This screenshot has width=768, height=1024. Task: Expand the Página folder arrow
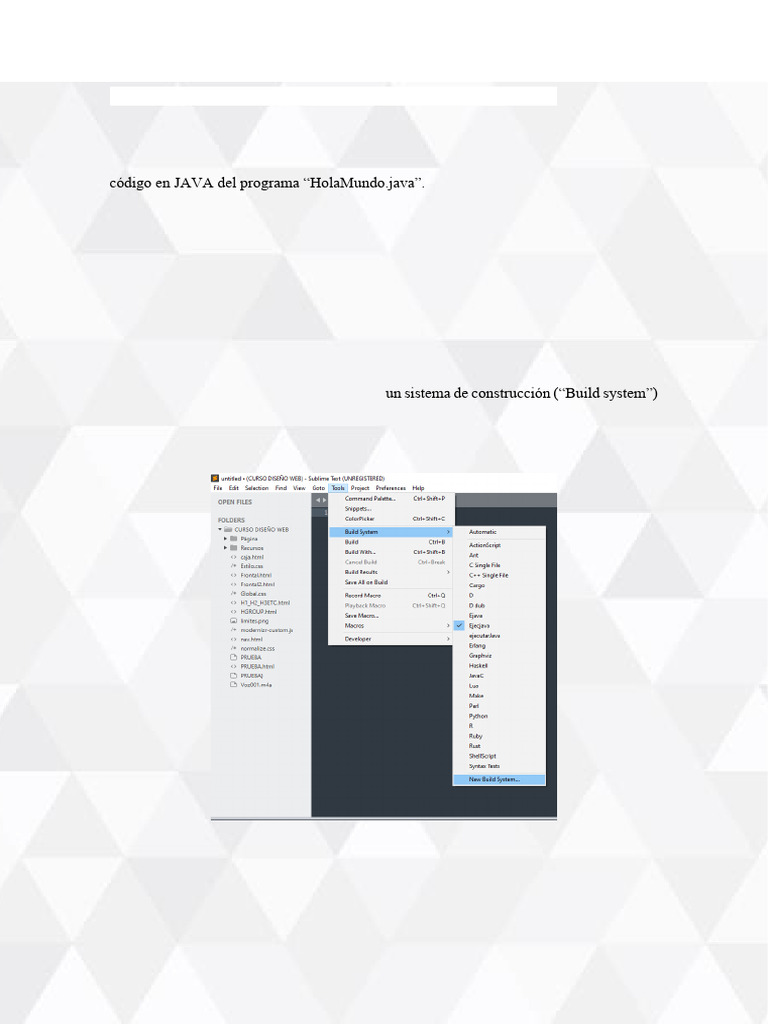(x=226, y=539)
